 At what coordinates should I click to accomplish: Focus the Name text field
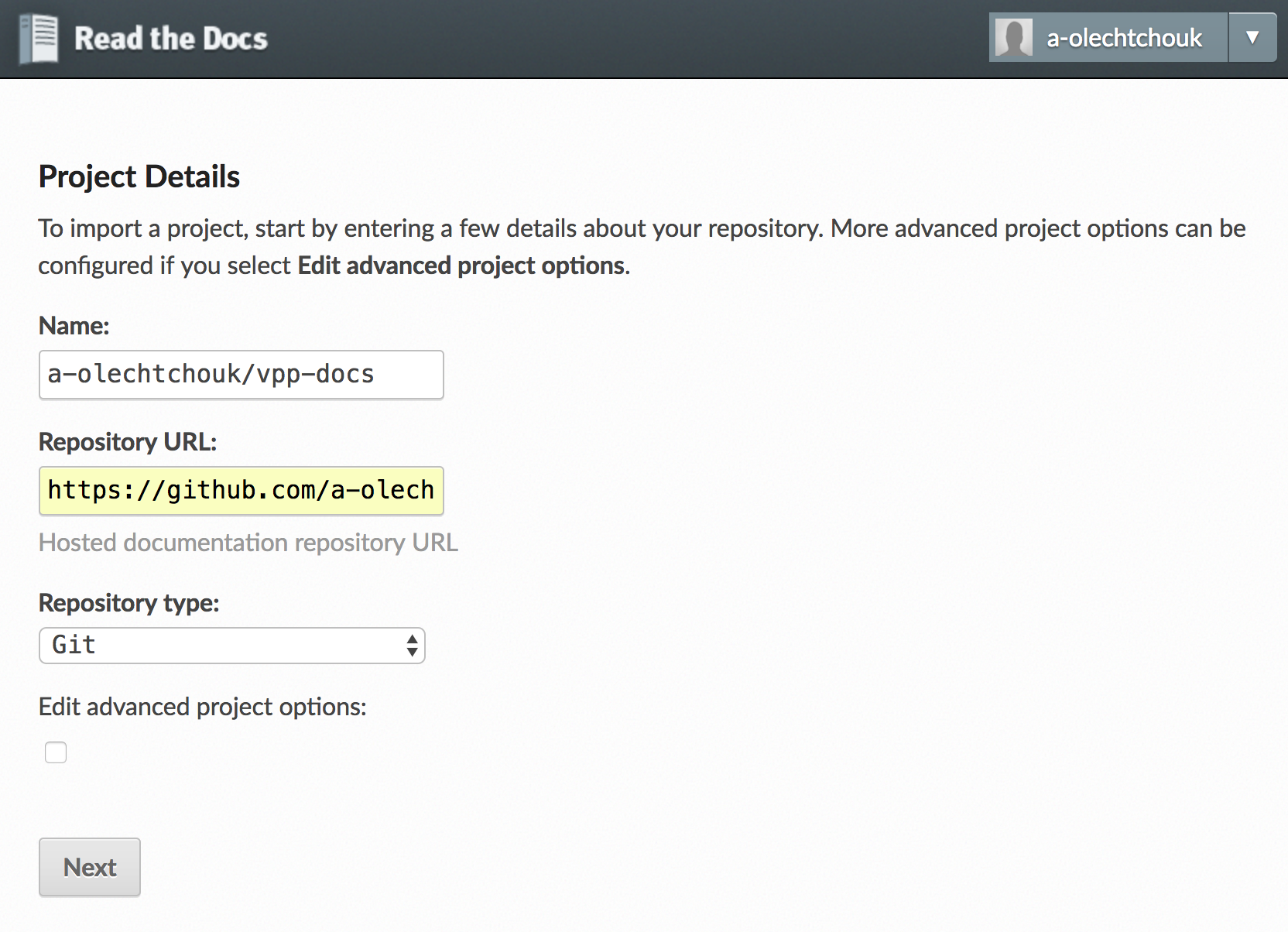[241, 375]
